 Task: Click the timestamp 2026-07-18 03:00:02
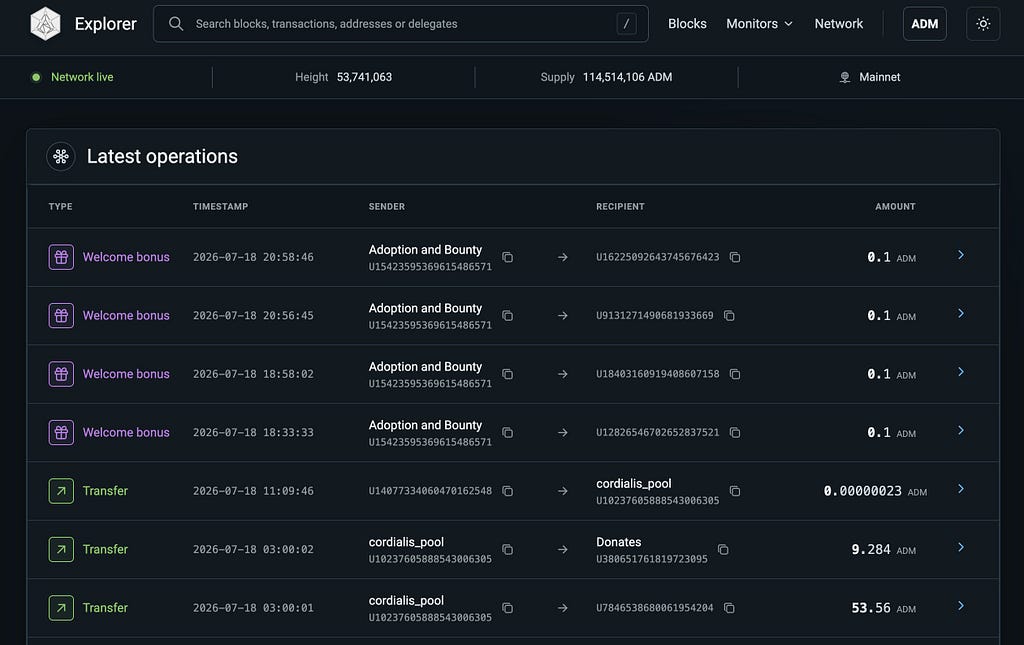[253, 550]
